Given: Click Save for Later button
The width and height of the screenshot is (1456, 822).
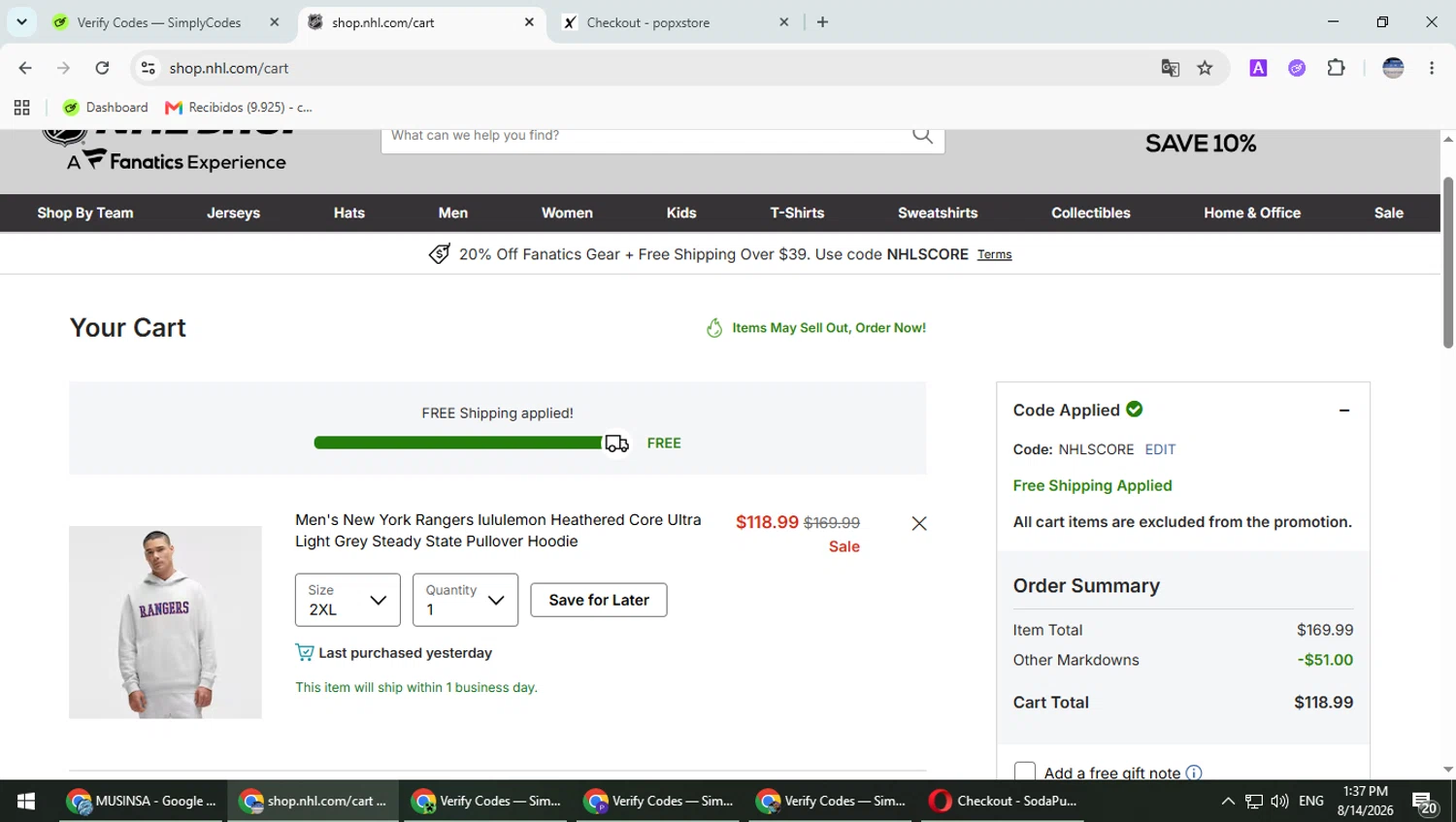Looking at the screenshot, I should point(599,600).
